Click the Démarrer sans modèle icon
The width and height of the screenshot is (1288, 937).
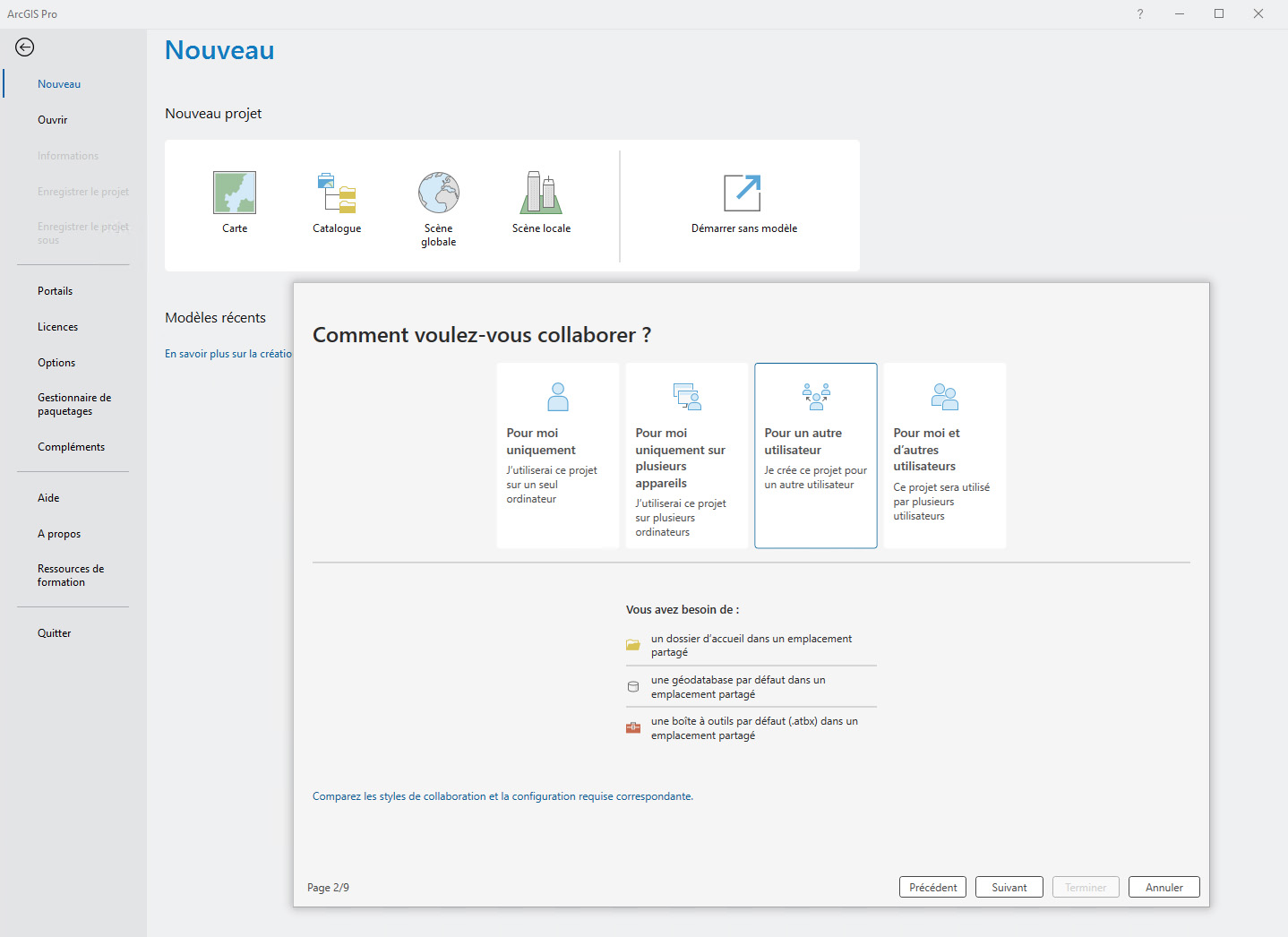(x=743, y=193)
